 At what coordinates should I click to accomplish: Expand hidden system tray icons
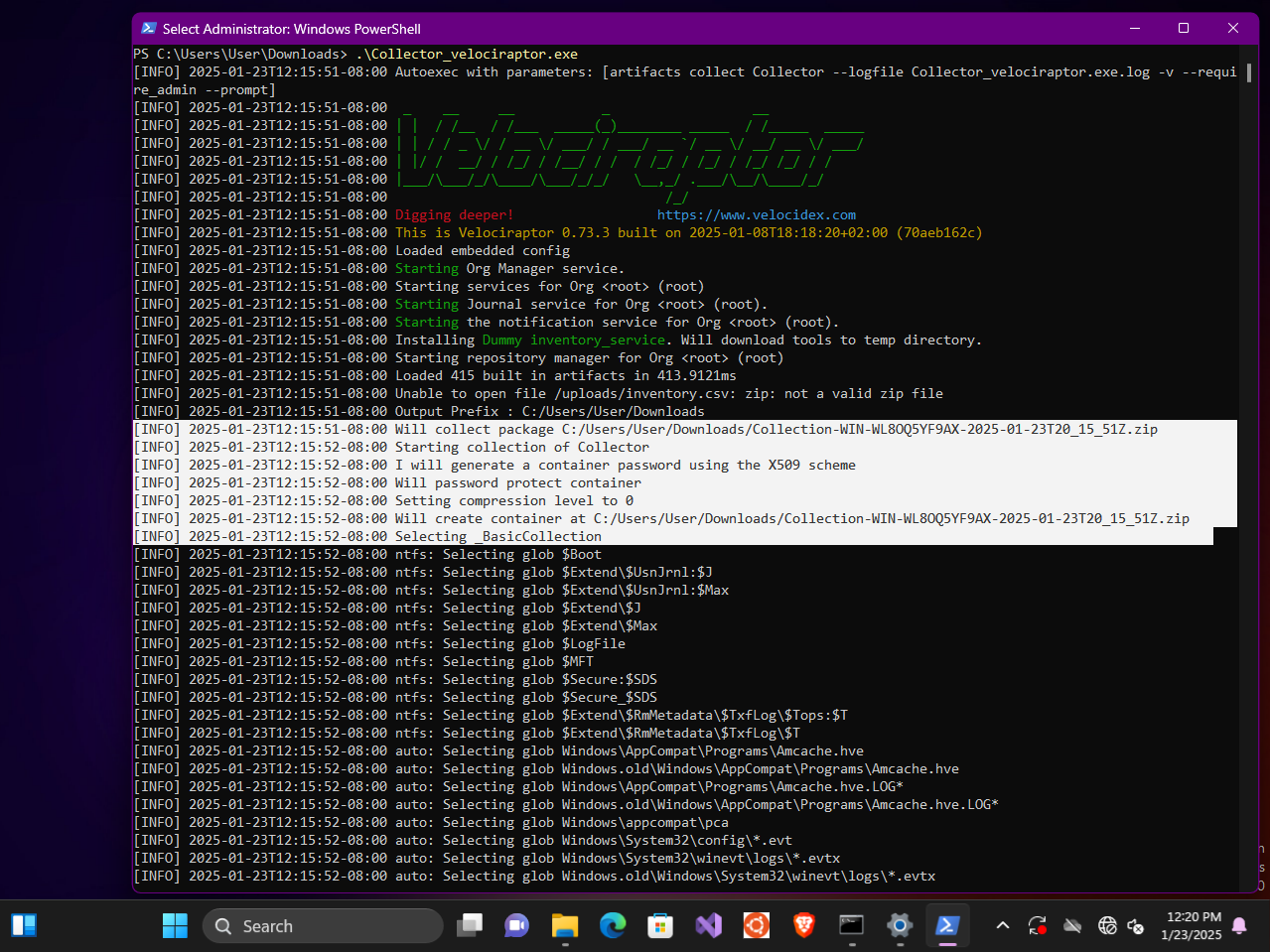point(1003,925)
